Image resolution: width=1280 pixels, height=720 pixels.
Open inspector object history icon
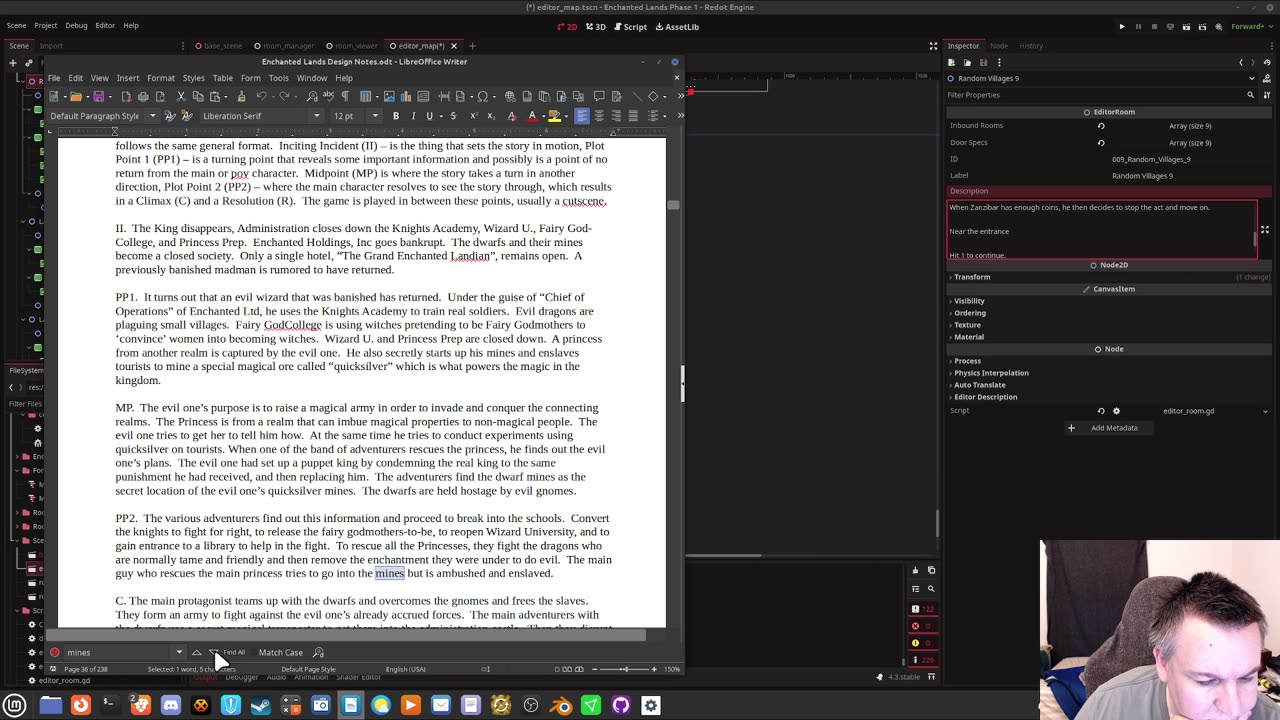(x=1265, y=62)
